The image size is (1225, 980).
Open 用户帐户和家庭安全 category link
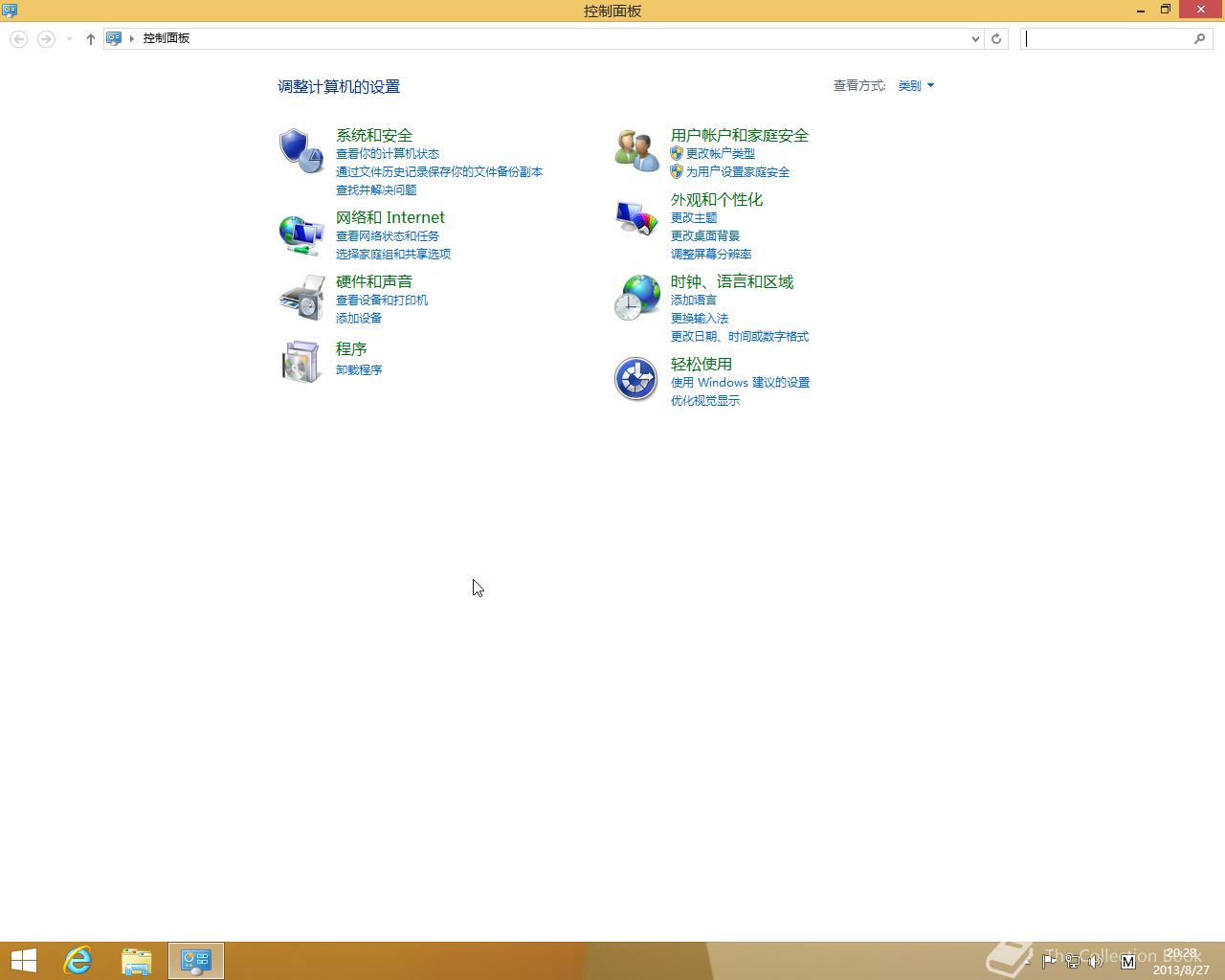(x=740, y=135)
